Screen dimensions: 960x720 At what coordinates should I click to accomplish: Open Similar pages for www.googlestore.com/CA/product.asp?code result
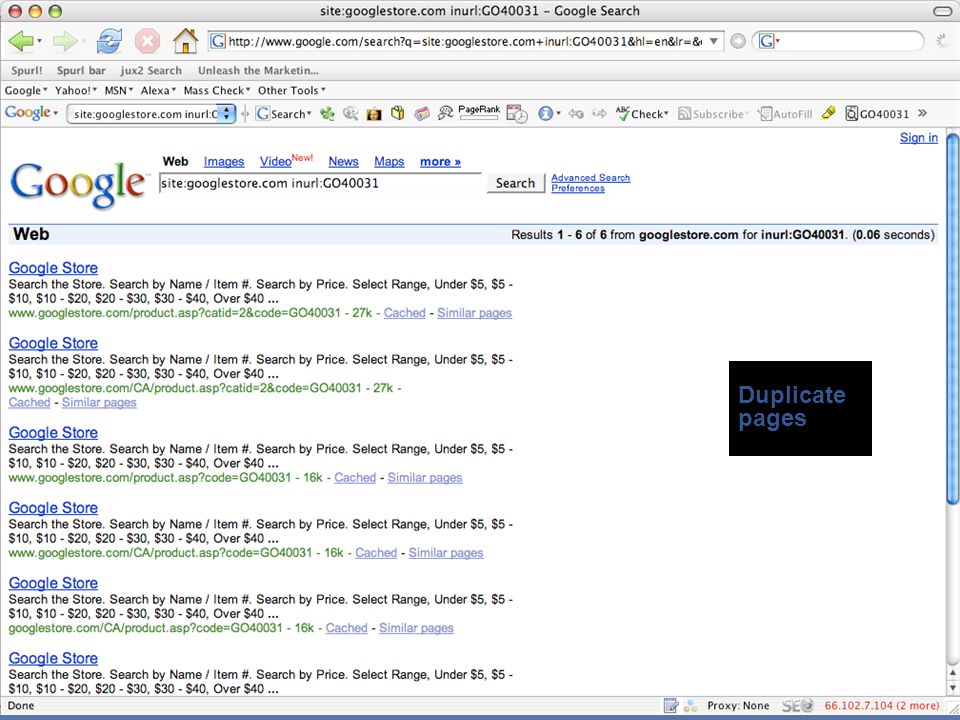tap(446, 553)
